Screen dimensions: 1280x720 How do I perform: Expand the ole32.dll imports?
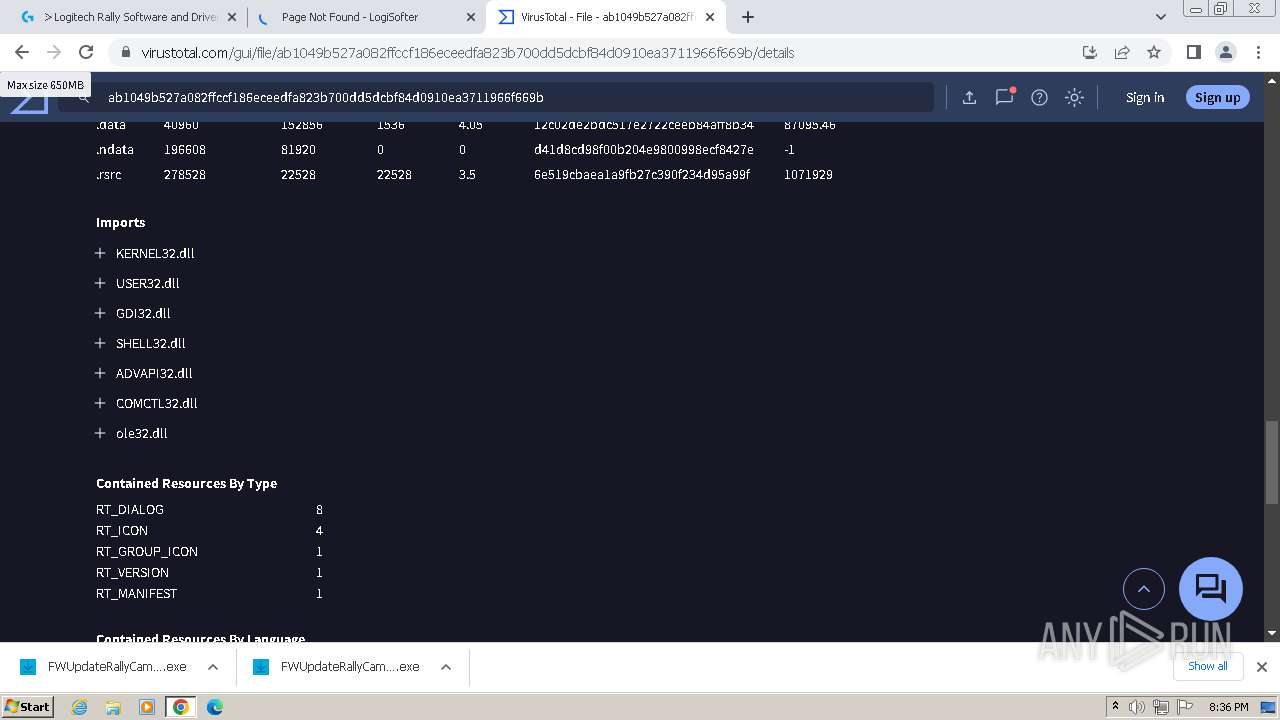click(x=100, y=433)
